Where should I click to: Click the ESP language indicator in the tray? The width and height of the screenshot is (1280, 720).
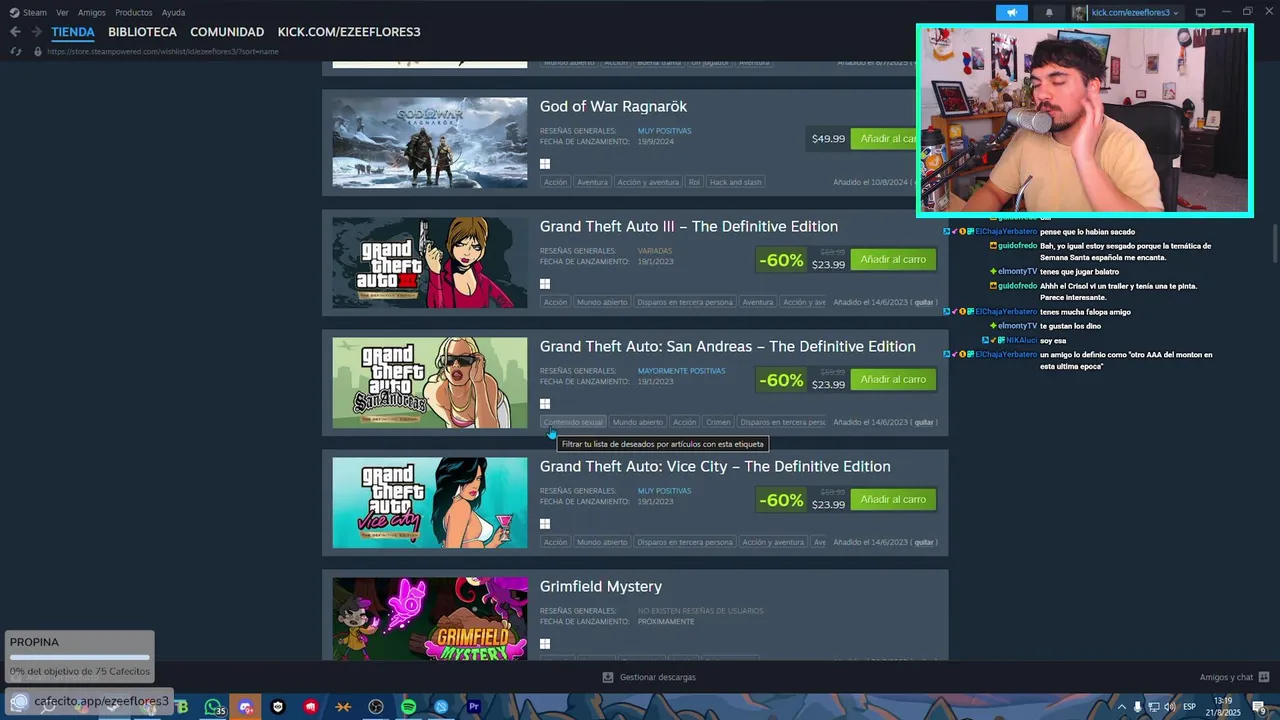[1190, 707]
